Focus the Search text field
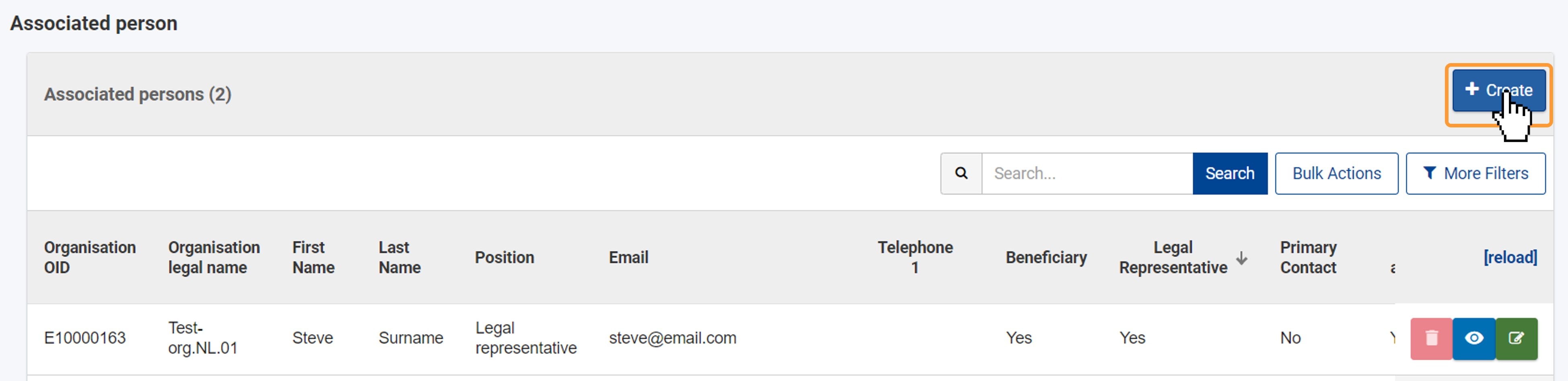 [x=1087, y=174]
